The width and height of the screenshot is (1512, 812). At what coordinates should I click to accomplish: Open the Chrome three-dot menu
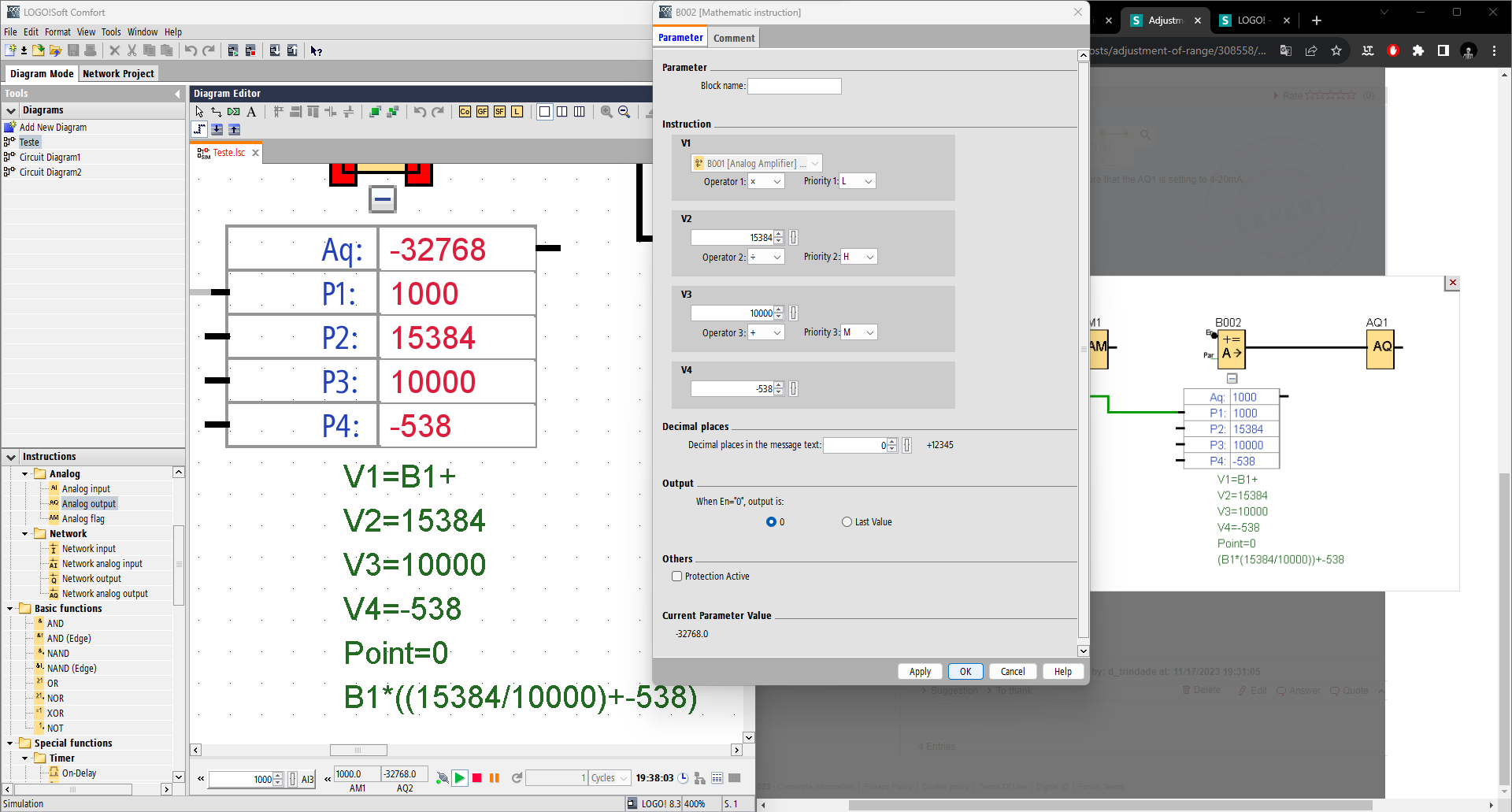coord(1494,50)
